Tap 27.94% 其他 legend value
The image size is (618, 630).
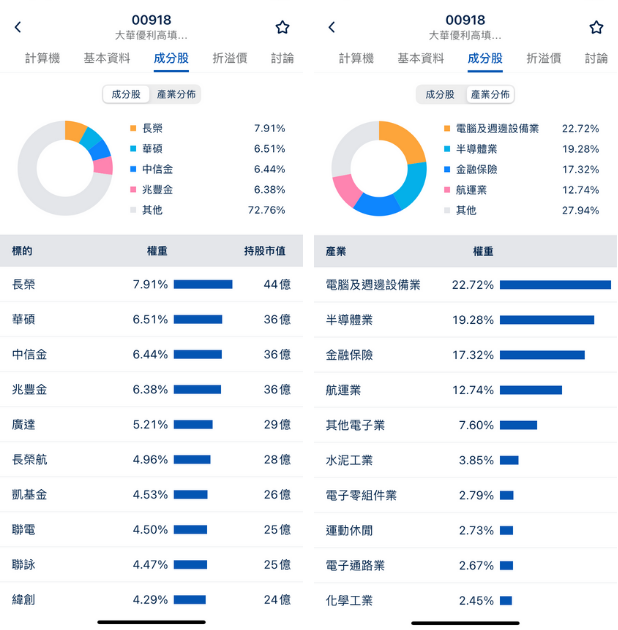(x=580, y=211)
